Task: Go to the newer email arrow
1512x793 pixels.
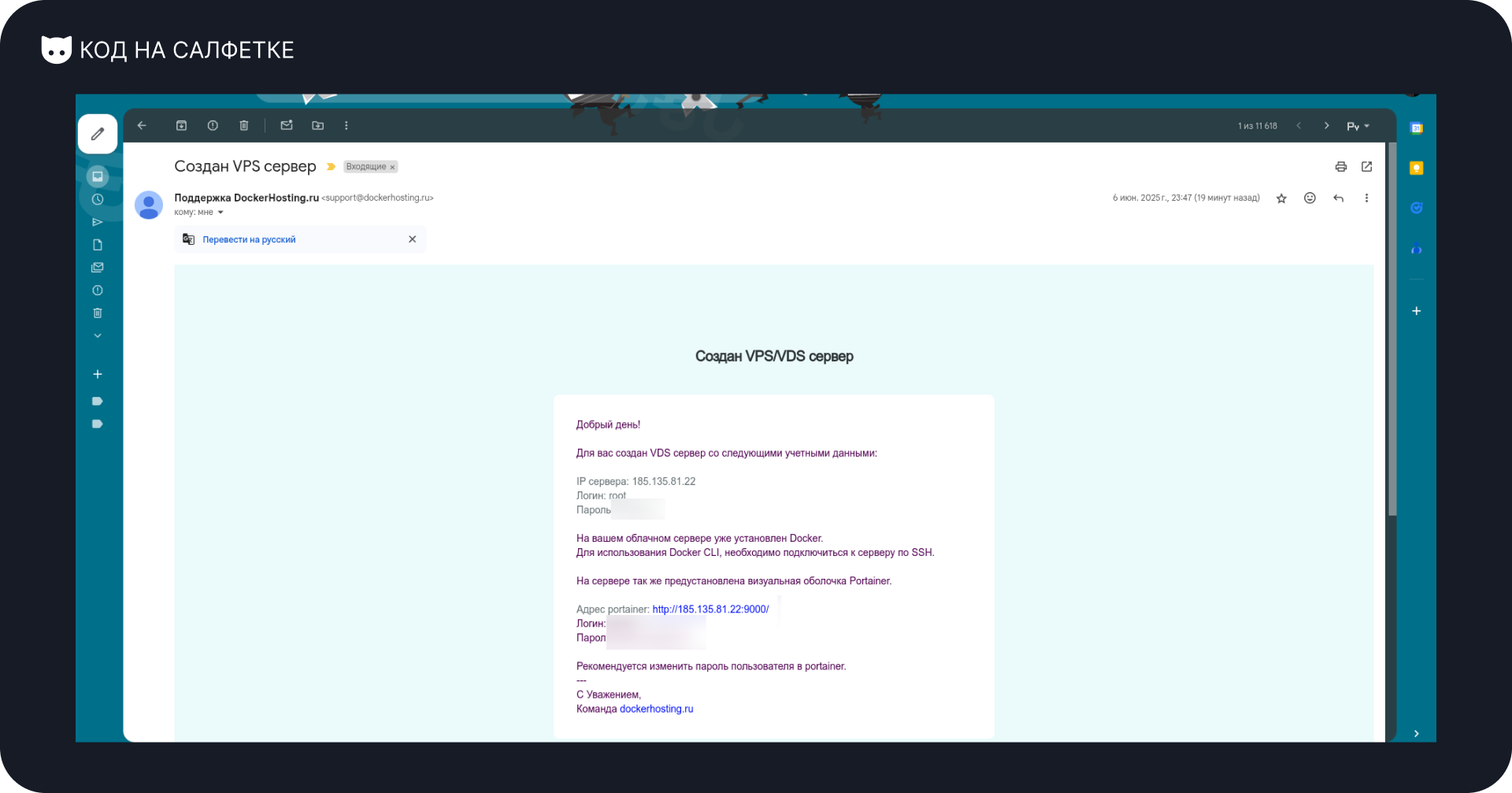Action: tap(1299, 126)
